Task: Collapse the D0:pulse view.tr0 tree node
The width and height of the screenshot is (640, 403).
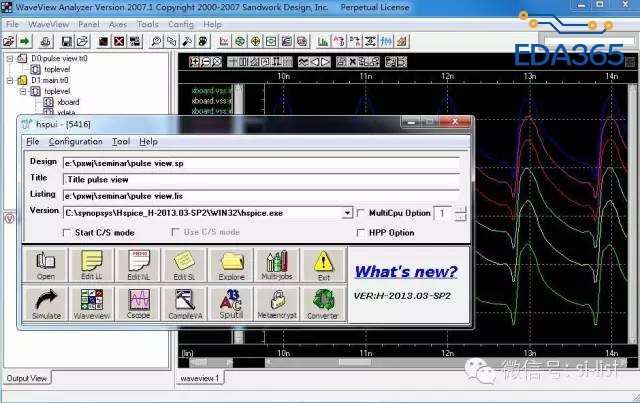Action: [x=9, y=59]
